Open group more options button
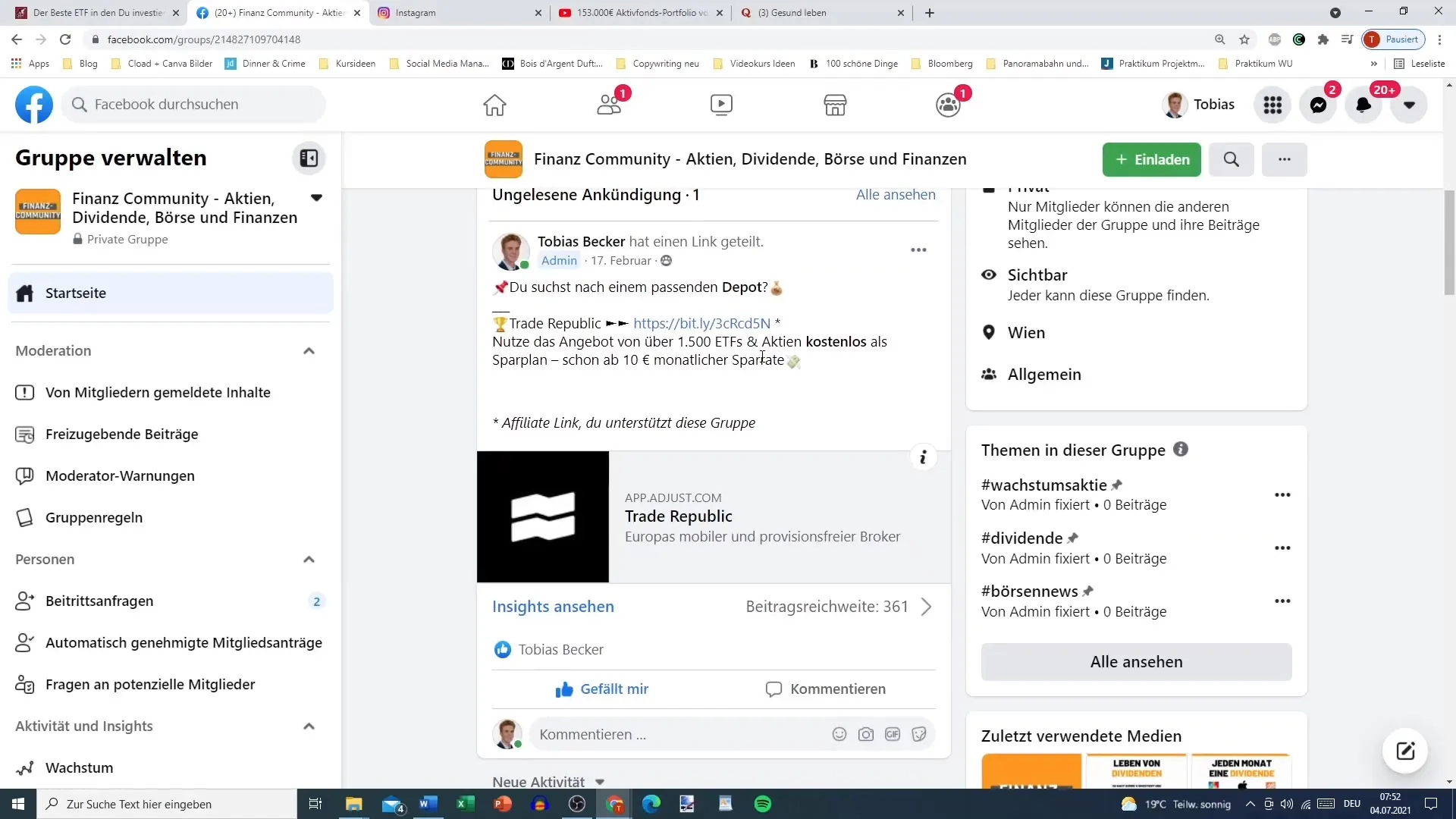The height and width of the screenshot is (819, 1456). click(x=1284, y=159)
